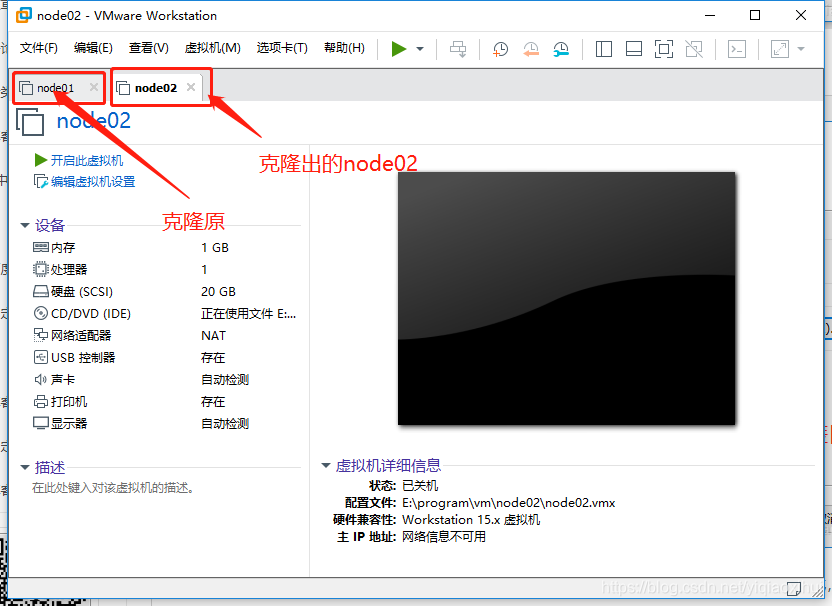Open the snapshot manager wrench icon

[x=561, y=49]
